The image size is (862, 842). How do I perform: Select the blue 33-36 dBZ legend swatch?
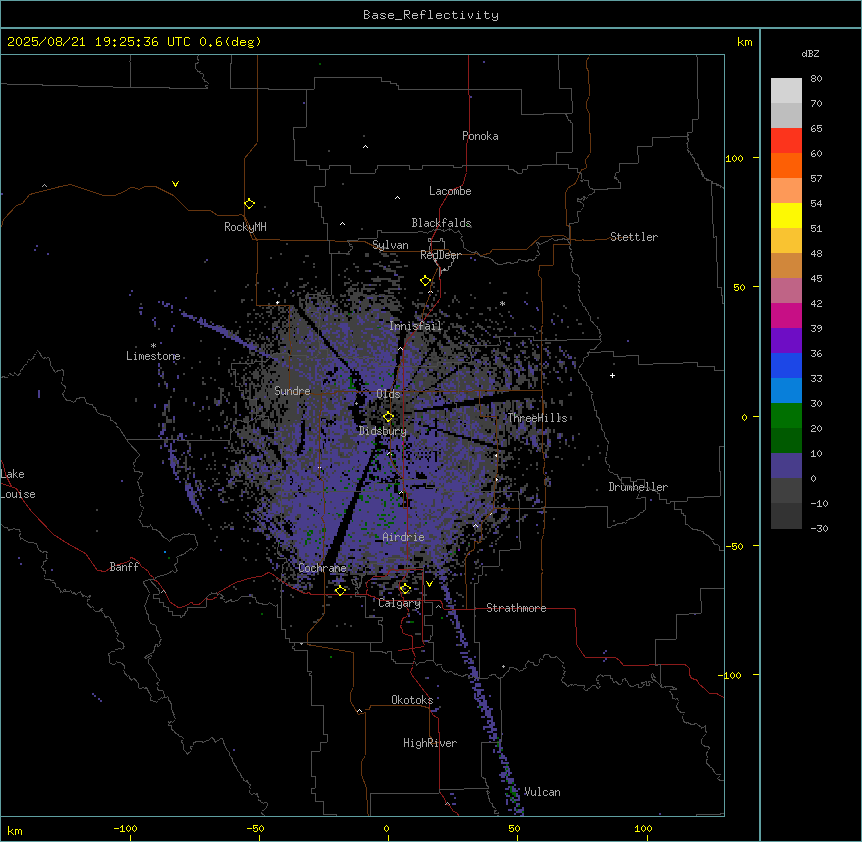coord(786,366)
